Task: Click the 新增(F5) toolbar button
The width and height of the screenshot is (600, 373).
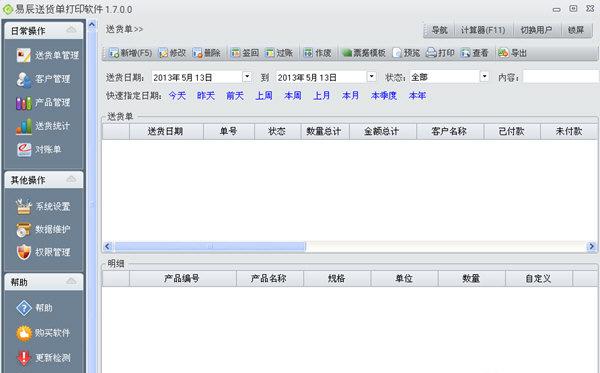Action: click(130, 53)
